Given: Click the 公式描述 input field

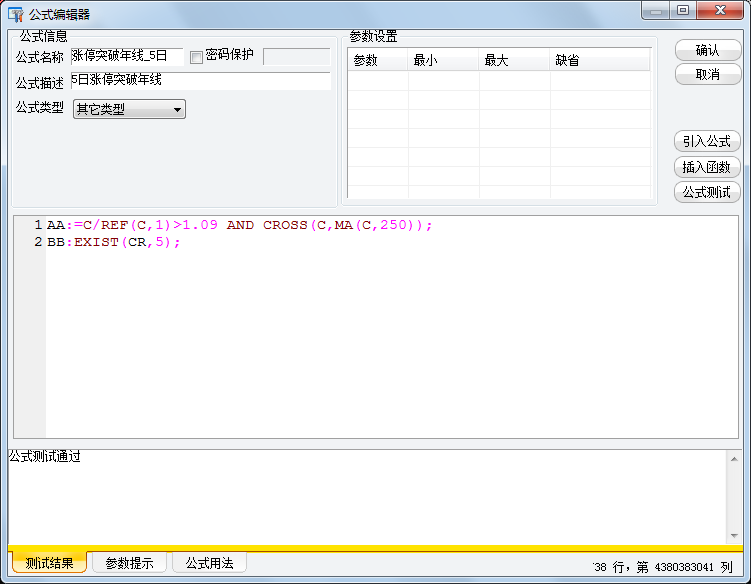Looking at the screenshot, I should click(201, 80).
